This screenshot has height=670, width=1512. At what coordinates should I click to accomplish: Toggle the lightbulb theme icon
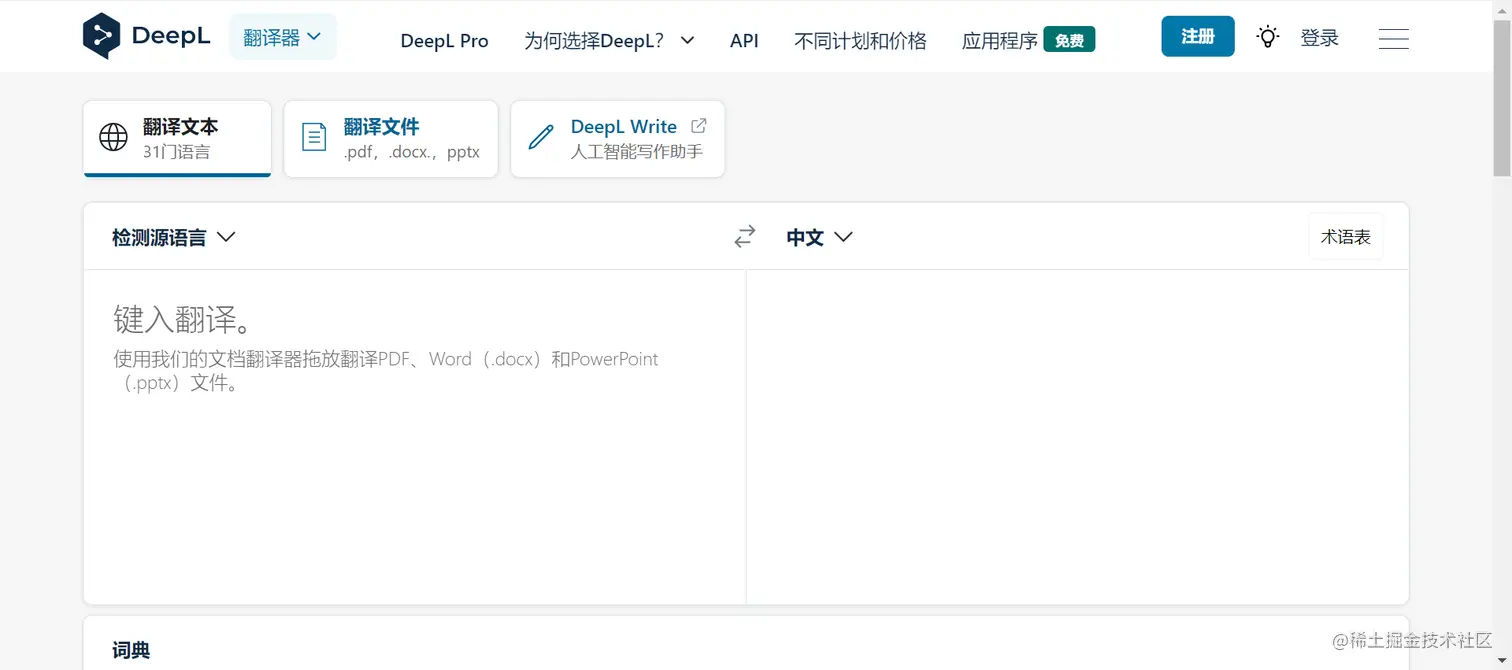[x=1268, y=37]
